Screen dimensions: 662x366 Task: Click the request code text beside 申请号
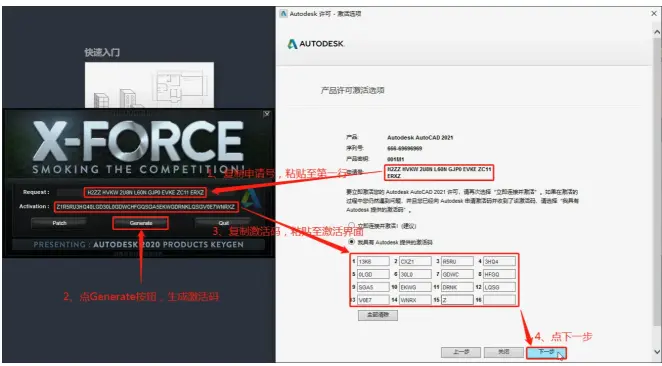tap(439, 172)
